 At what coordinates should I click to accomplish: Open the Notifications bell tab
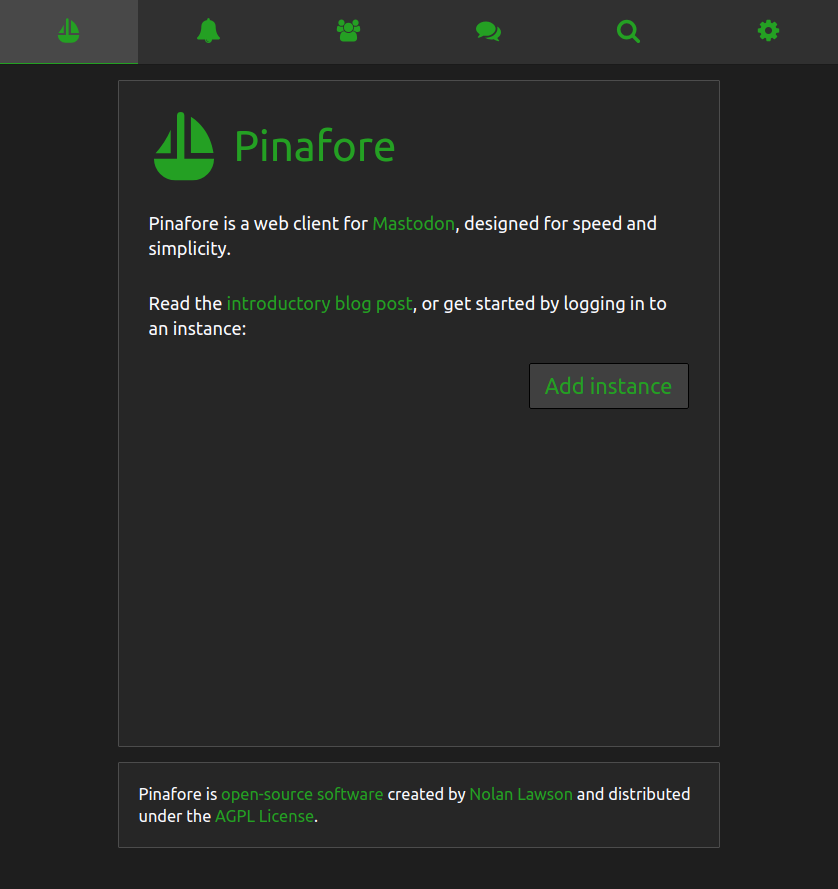coord(209,31)
